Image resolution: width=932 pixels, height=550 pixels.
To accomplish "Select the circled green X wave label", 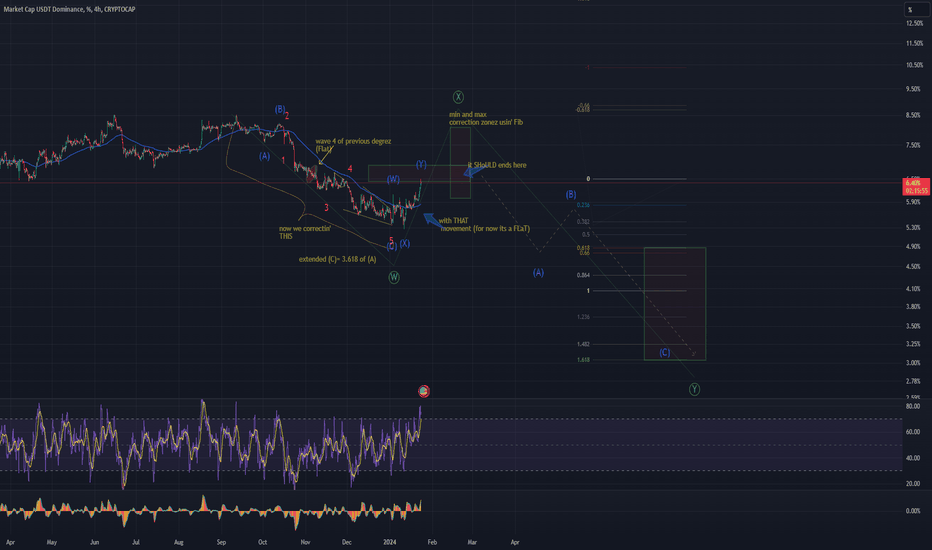I will click(458, 97).
